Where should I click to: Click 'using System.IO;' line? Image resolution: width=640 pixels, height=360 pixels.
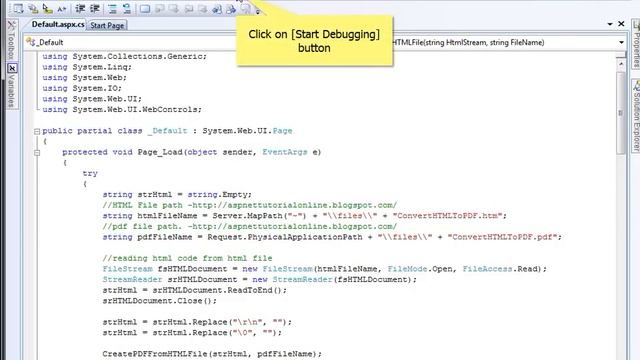coord(82,88)
